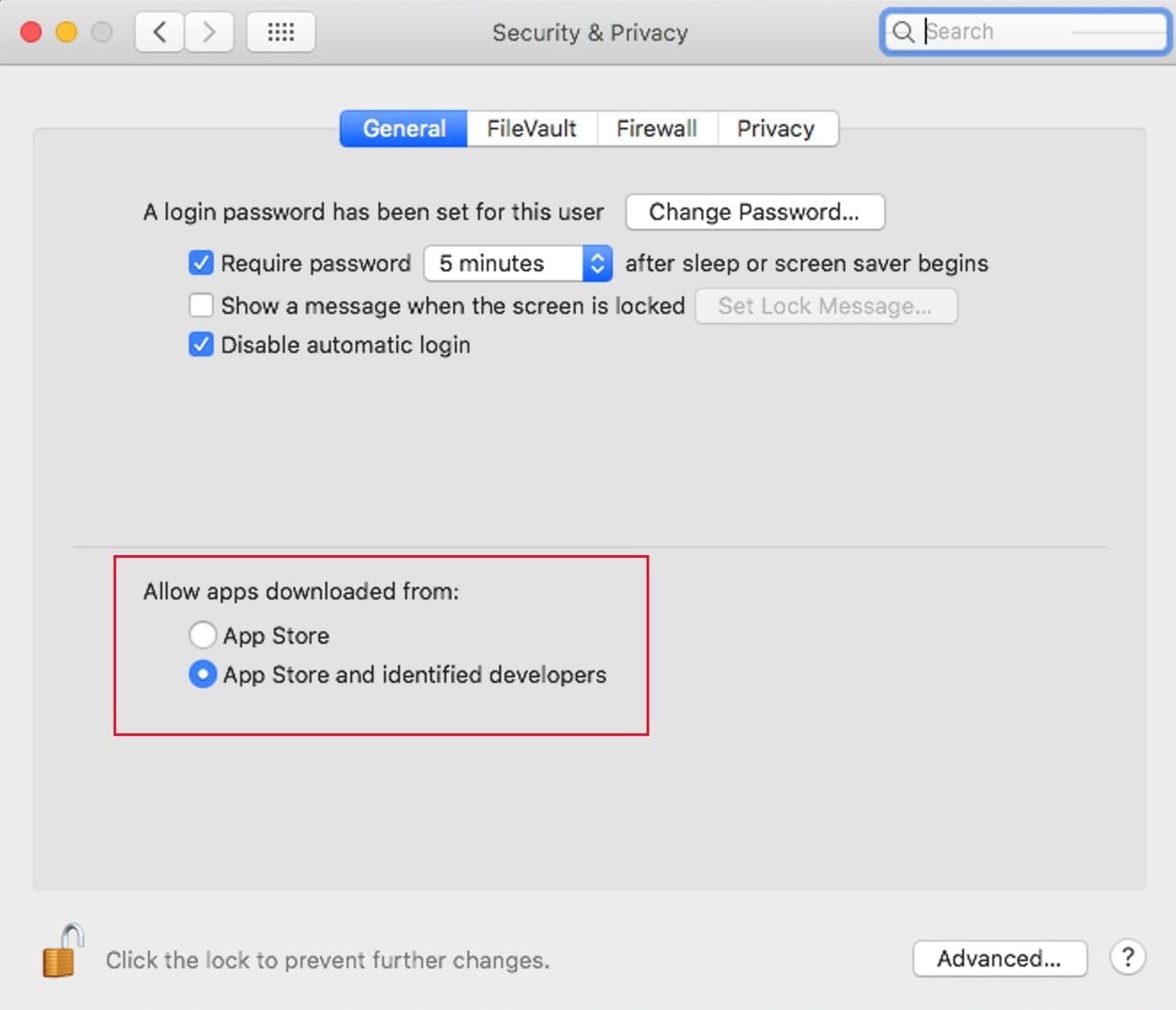Screen dimensions: 1176x1010
Task: Uncheck Disable automatic login
Action: (201, 345)
